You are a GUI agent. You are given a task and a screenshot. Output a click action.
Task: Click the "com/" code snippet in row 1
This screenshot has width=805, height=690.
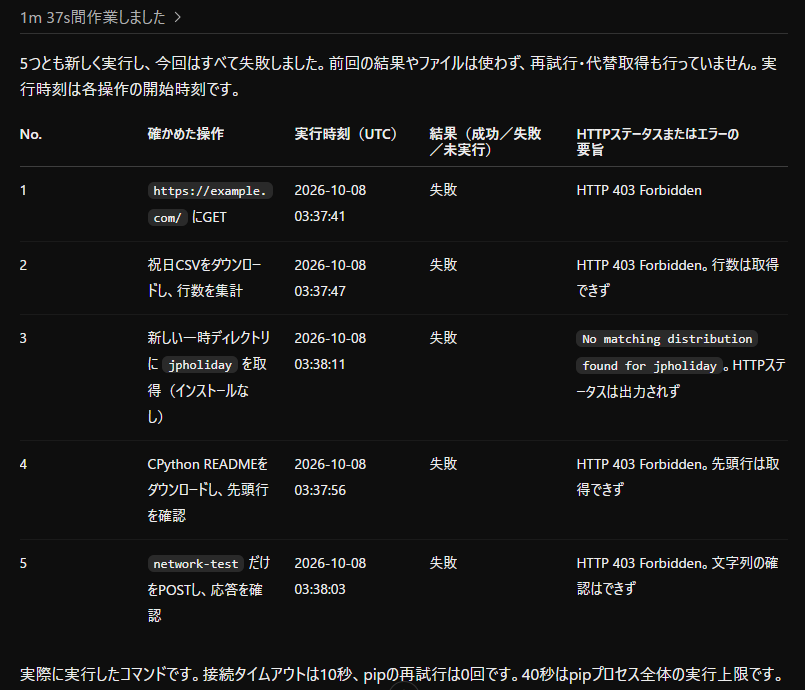coord(167,218)
